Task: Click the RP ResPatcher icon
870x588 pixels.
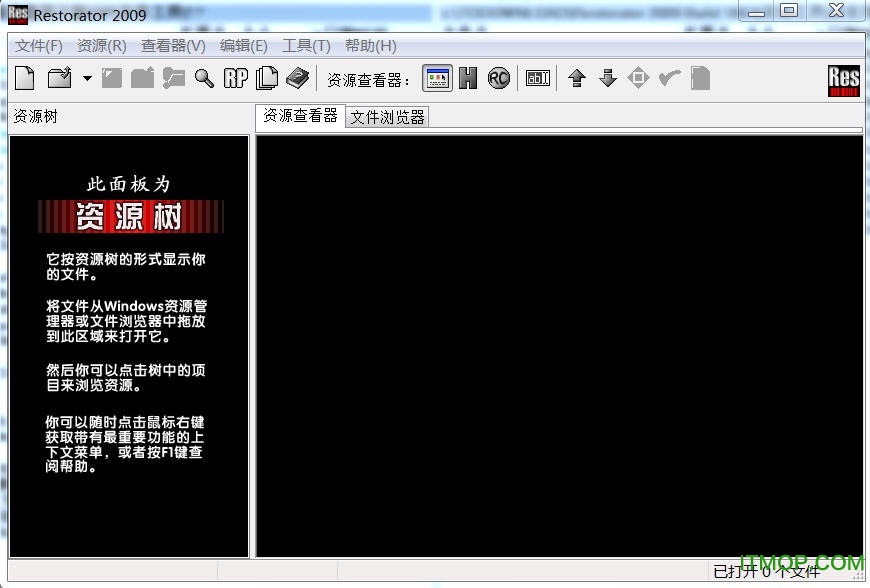Action: (235, 78)
